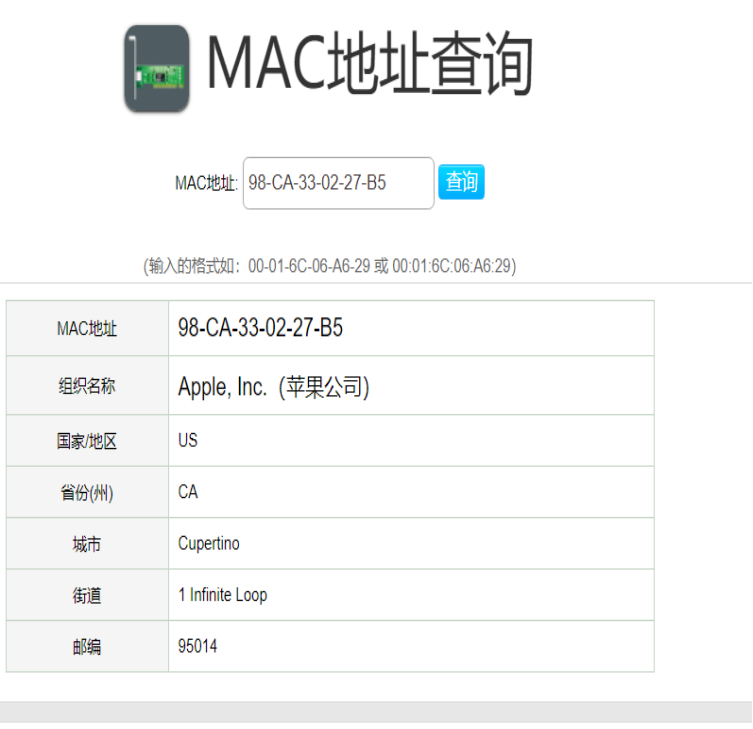Click the 邮编 row label
Screen dimensions: 753x729
[87, 647]
